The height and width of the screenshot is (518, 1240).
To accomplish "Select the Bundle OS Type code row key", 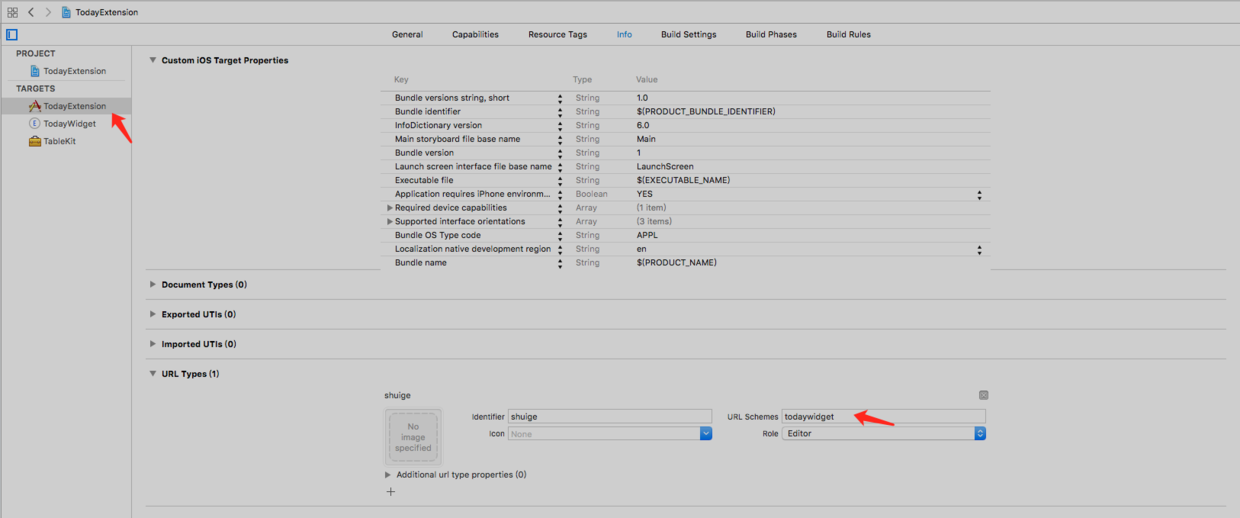I will pyautogui.click(x=438, y=236).
